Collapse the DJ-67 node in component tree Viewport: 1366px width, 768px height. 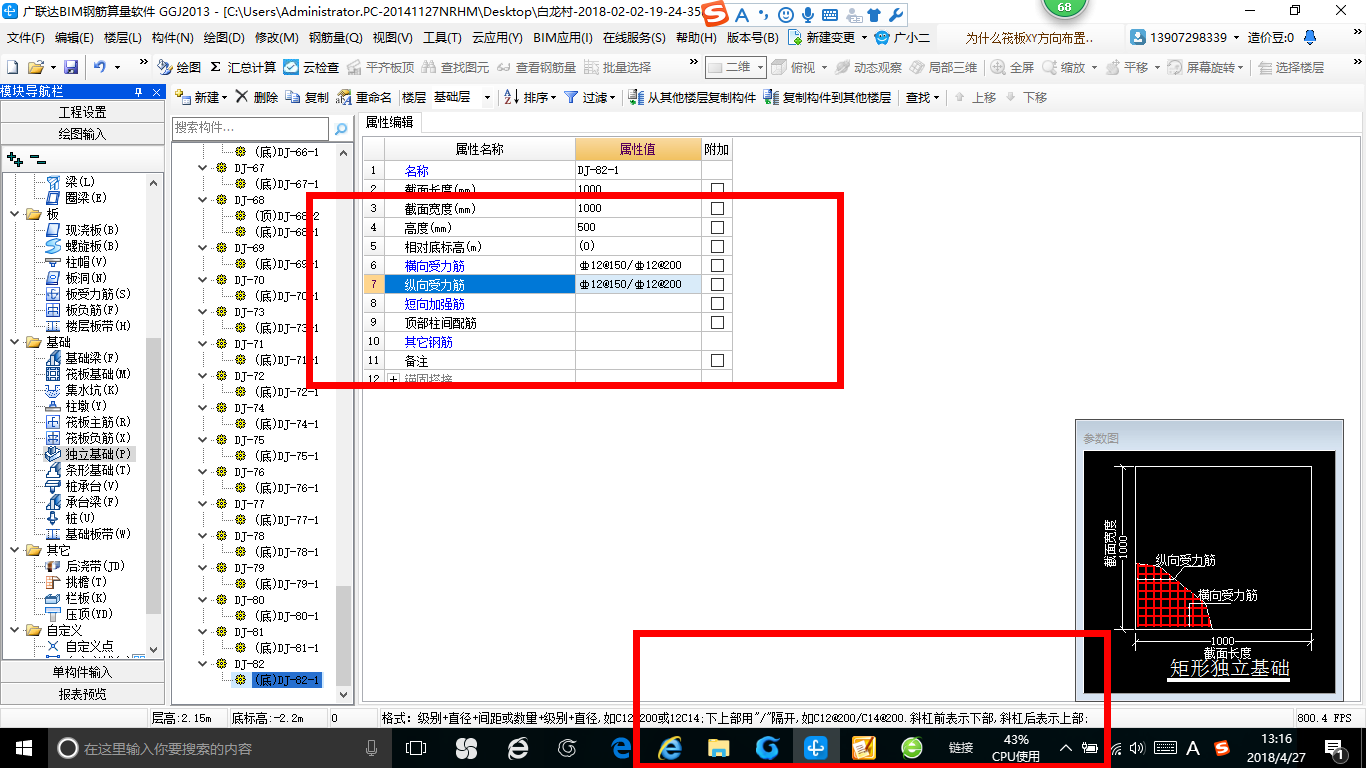(204, 168)
